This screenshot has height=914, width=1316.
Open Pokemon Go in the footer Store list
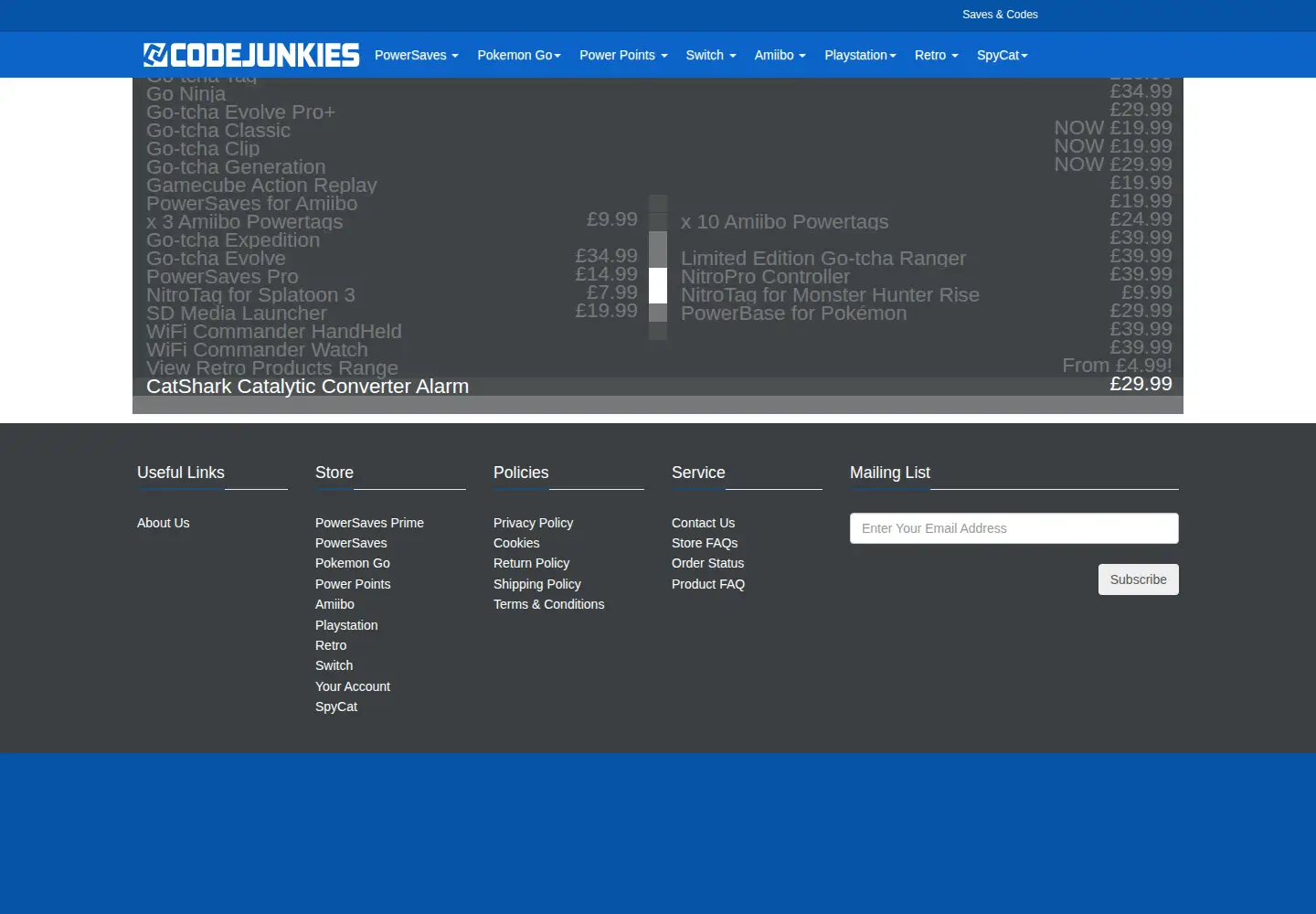click(353, 563)
